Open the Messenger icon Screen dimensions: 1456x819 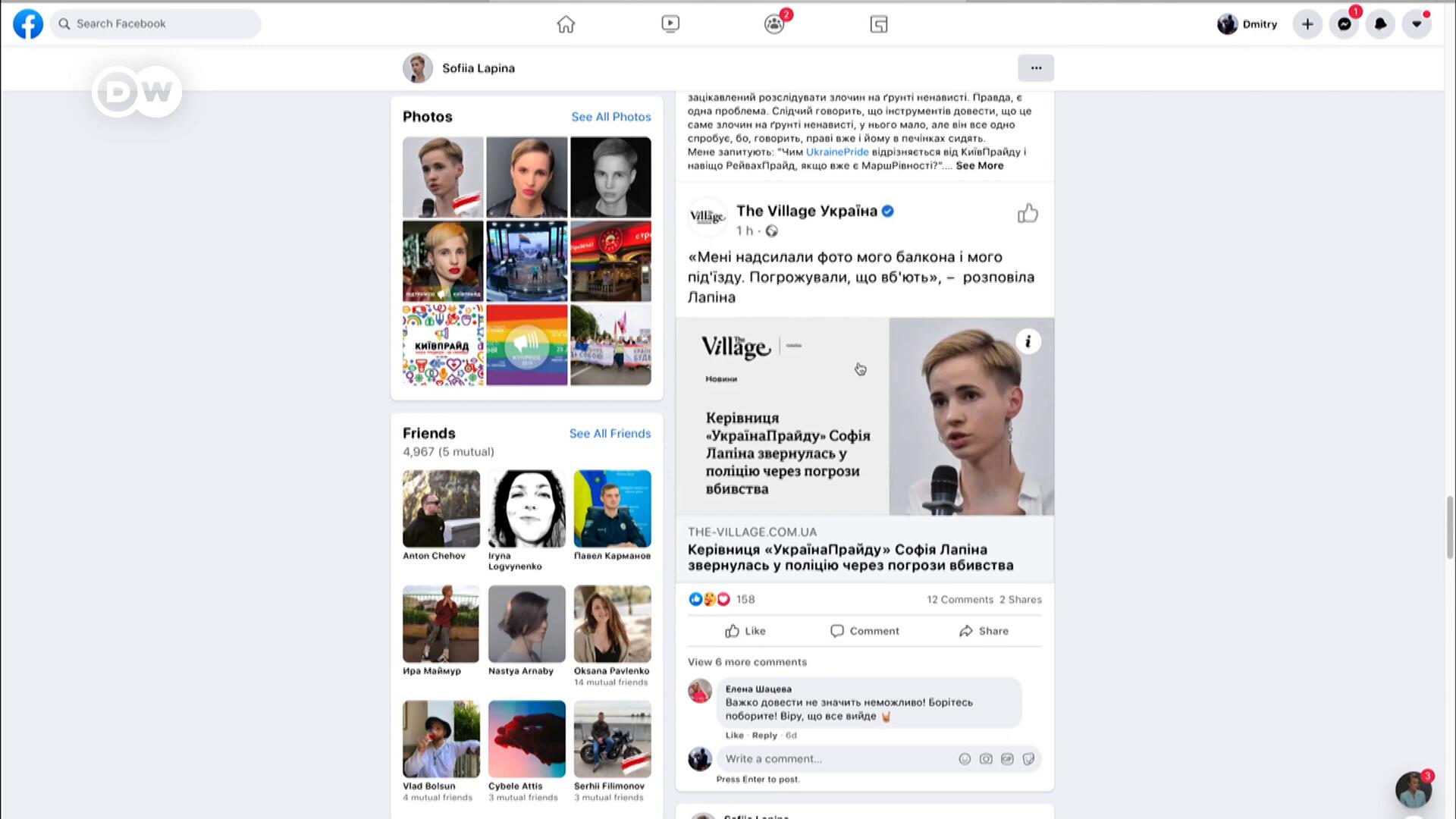[x=1344, y=24]
